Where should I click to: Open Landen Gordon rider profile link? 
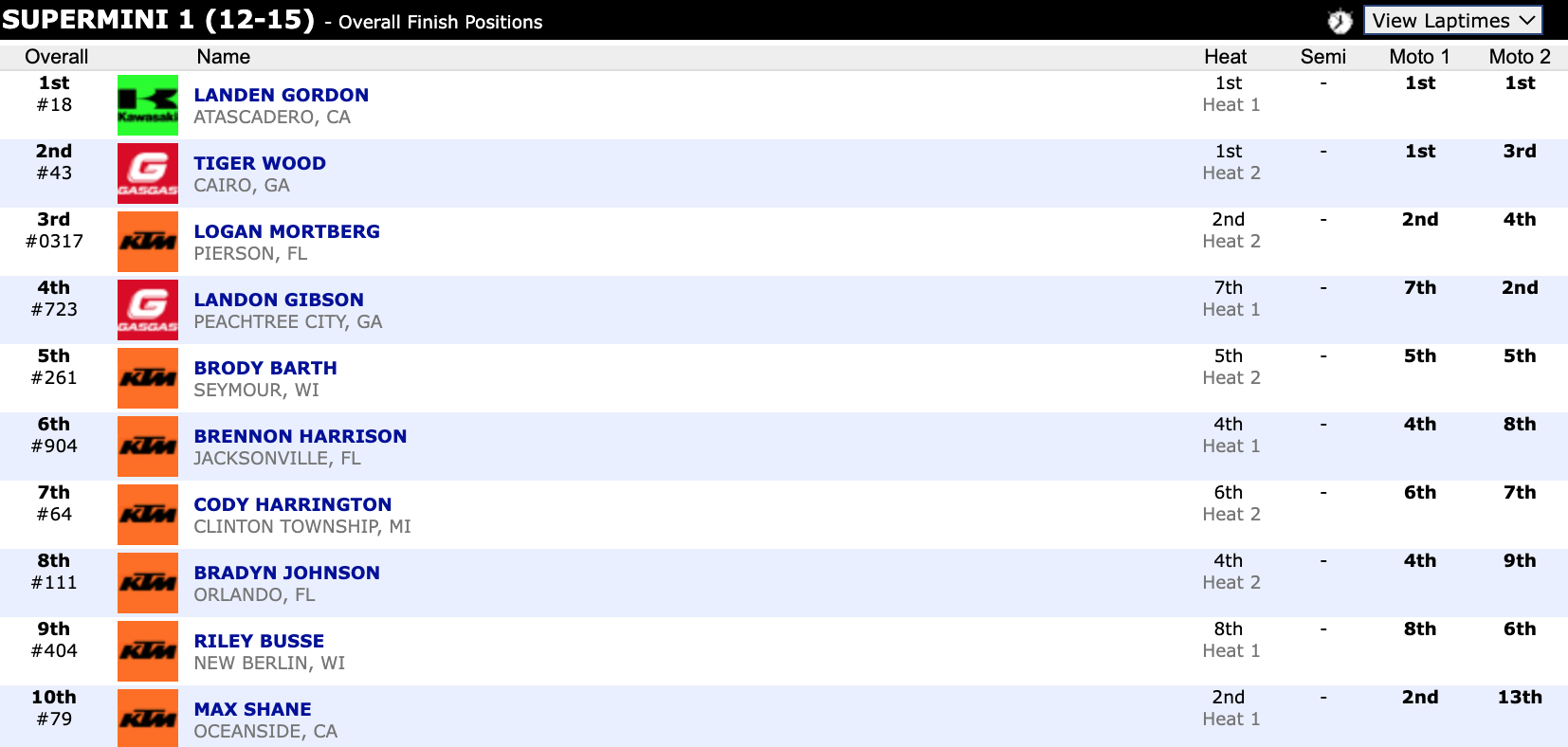(x=281, y=95)
